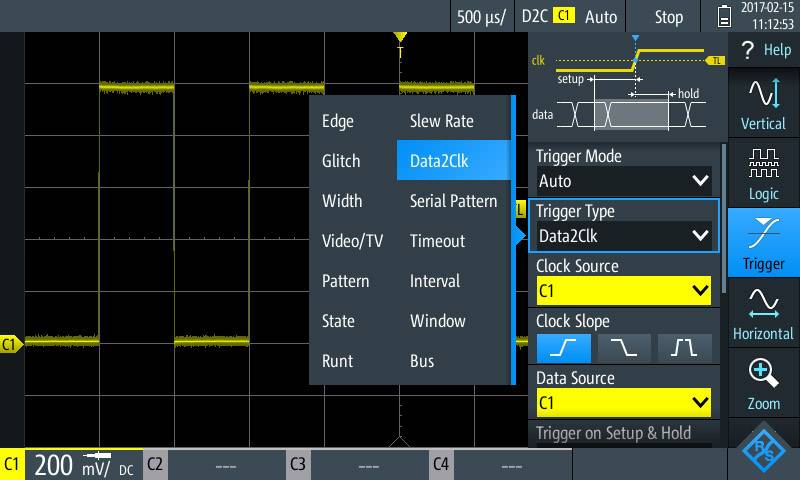Select both edges clock slope

click(685, 347)
